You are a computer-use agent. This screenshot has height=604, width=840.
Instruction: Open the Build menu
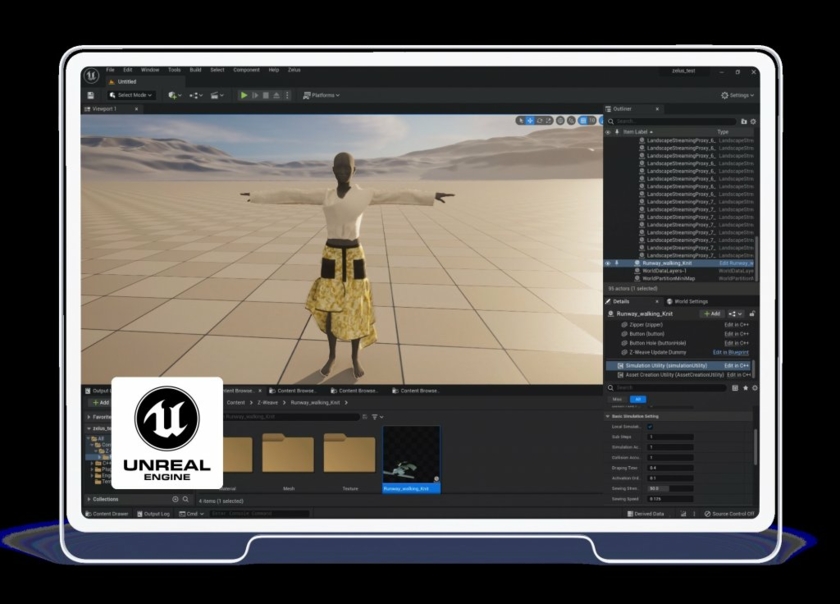pyautogui.click(x=195, y=70)
